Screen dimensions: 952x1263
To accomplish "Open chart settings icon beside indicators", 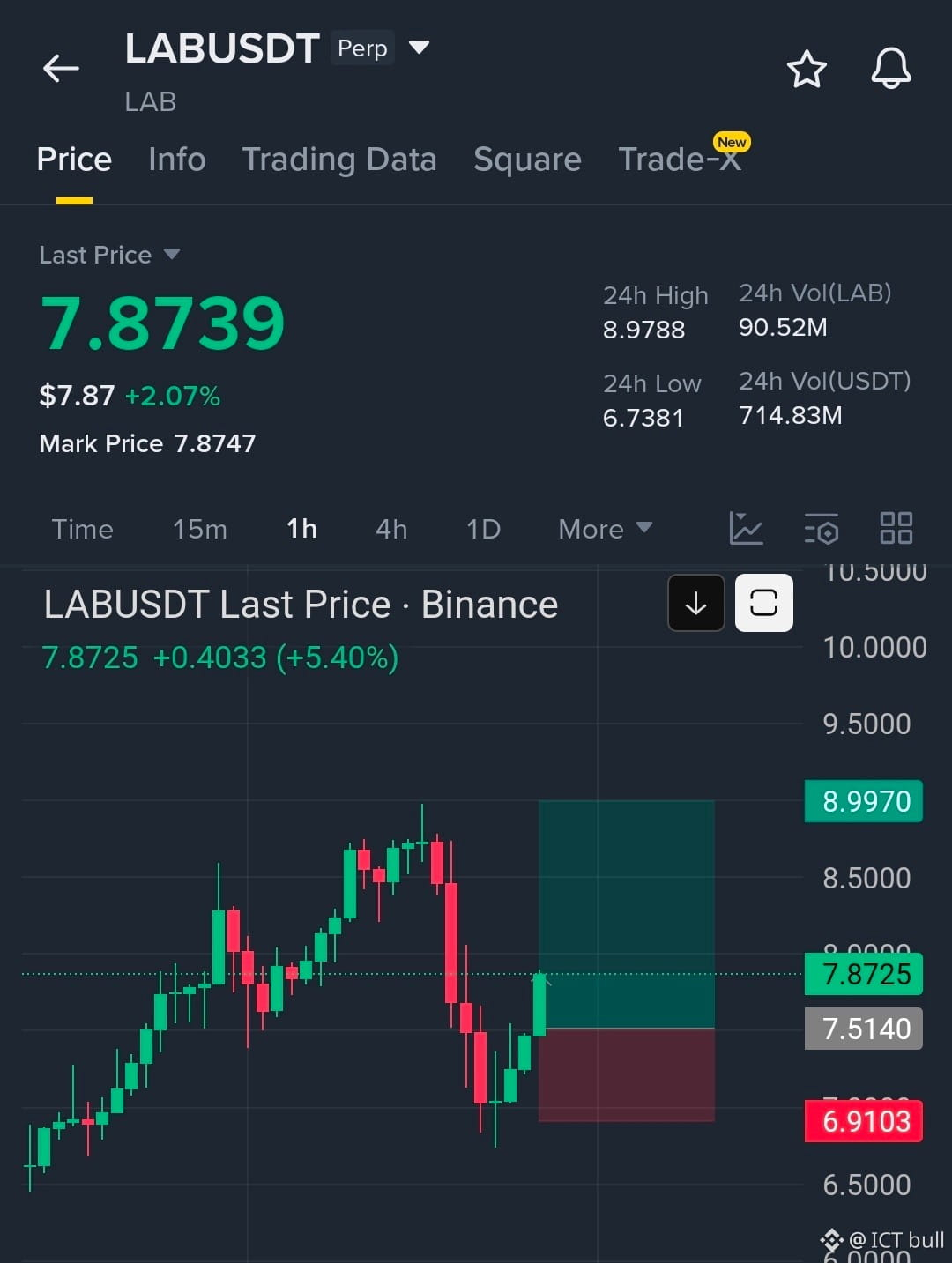I will [822, 528].
